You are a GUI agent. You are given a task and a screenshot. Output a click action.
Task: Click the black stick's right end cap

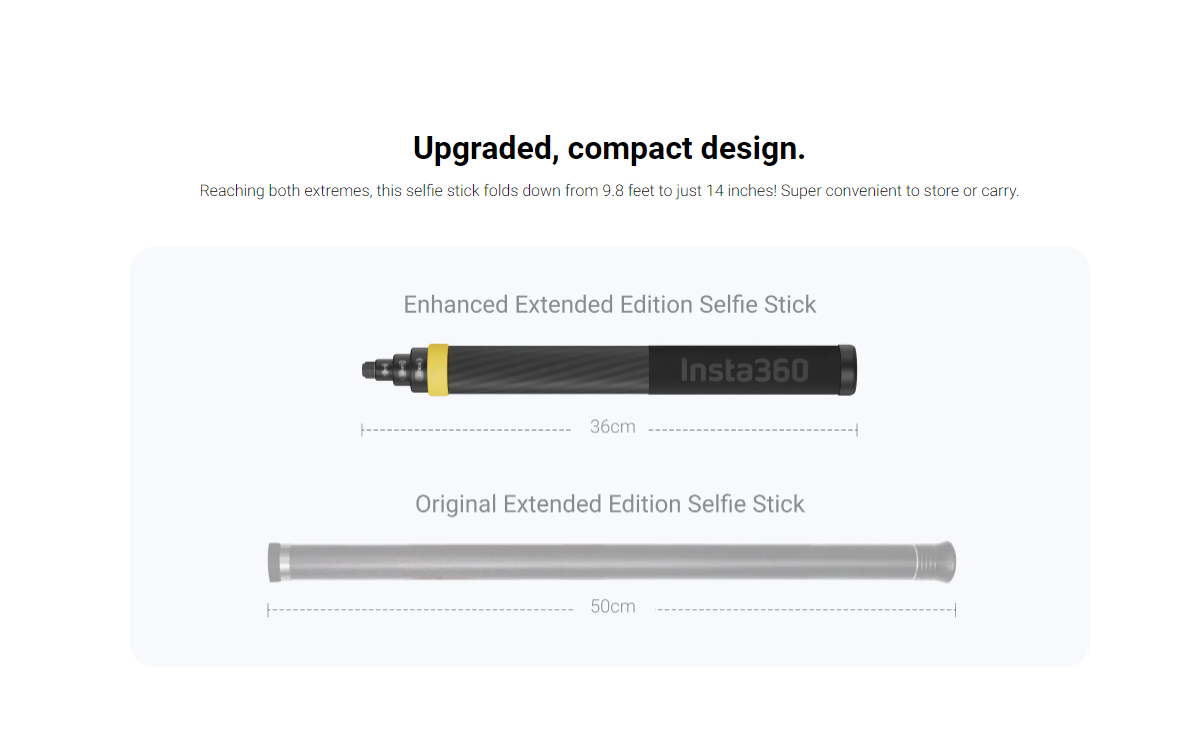pyautogui.click(x=847, y=369)
